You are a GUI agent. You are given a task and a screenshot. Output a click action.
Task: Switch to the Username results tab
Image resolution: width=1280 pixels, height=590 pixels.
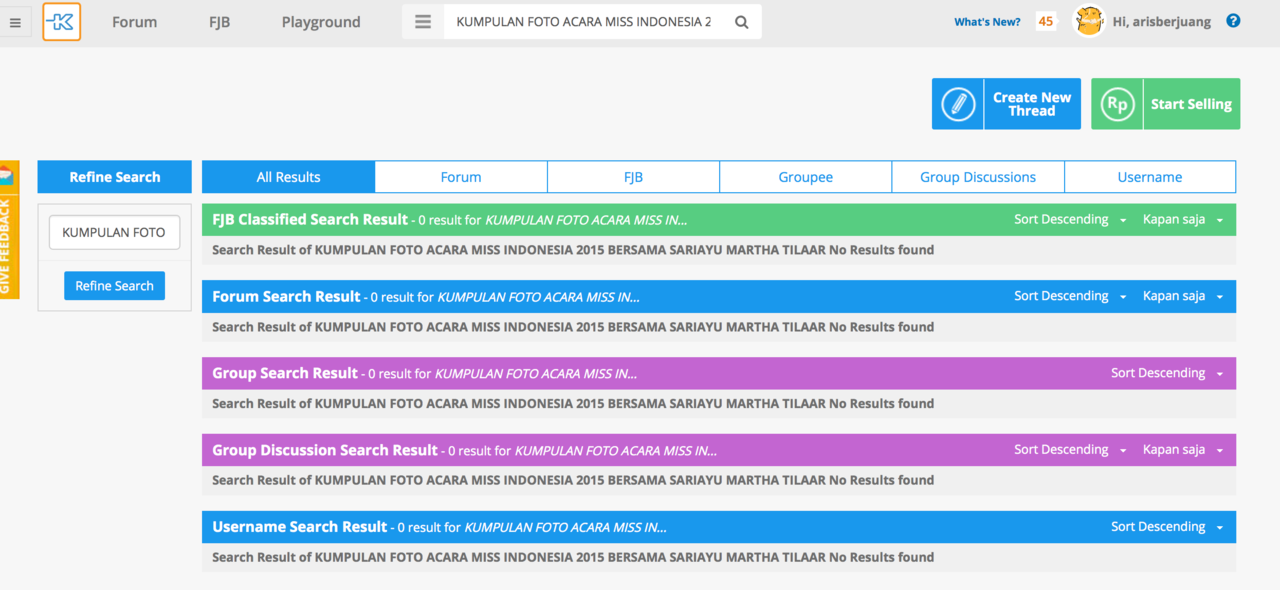1150,177
